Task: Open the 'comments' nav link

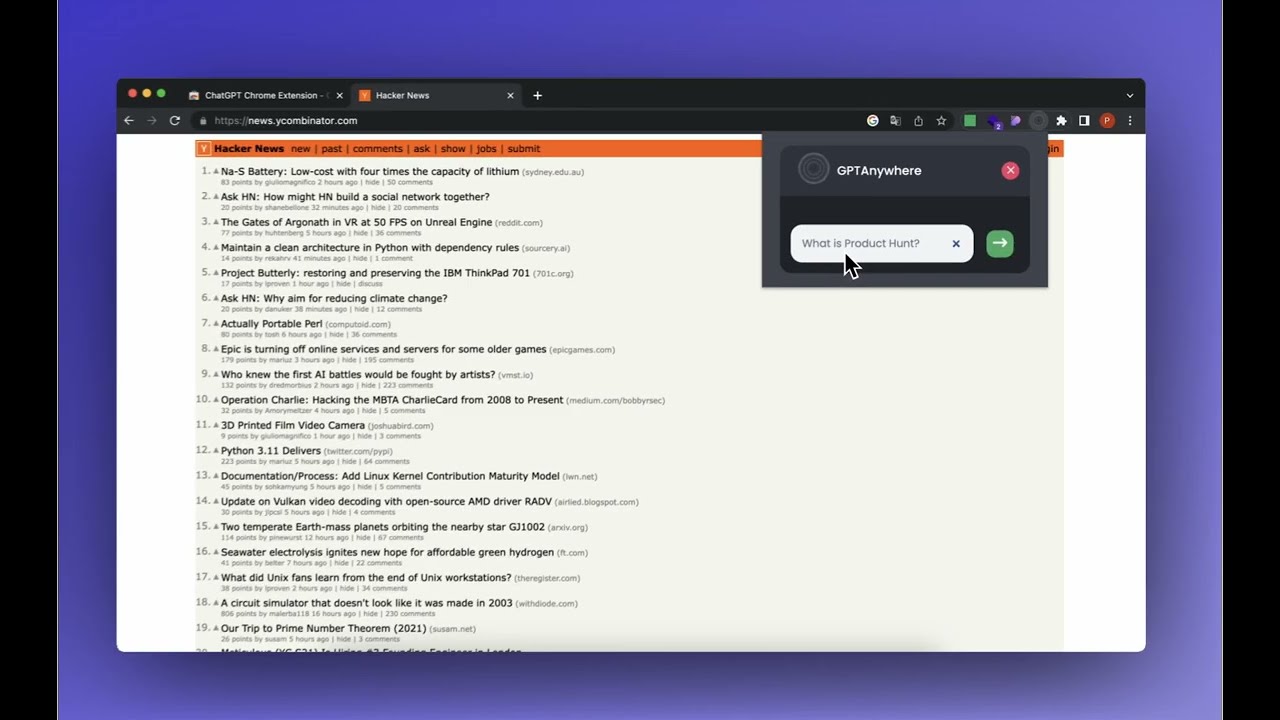Action: click(378, 149)
